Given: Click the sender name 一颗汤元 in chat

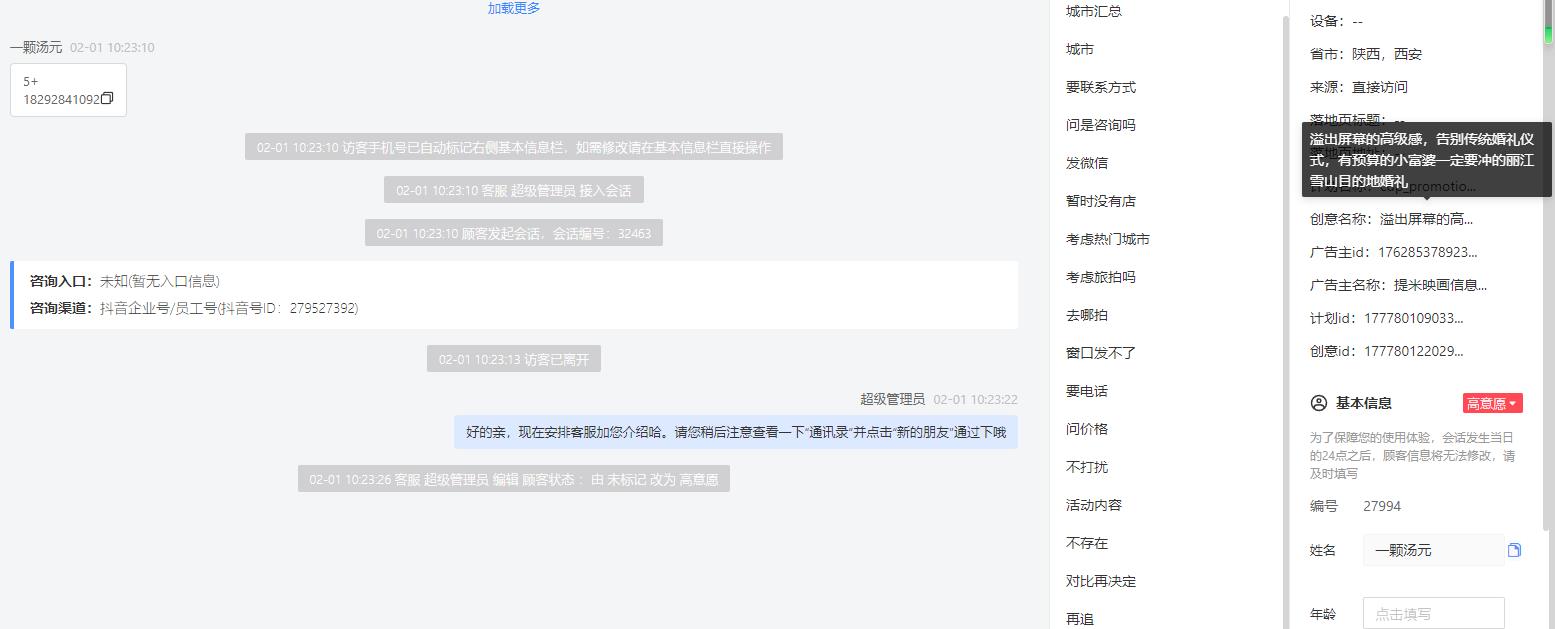Looking at the screenshot, I should [x=36, y=47].
